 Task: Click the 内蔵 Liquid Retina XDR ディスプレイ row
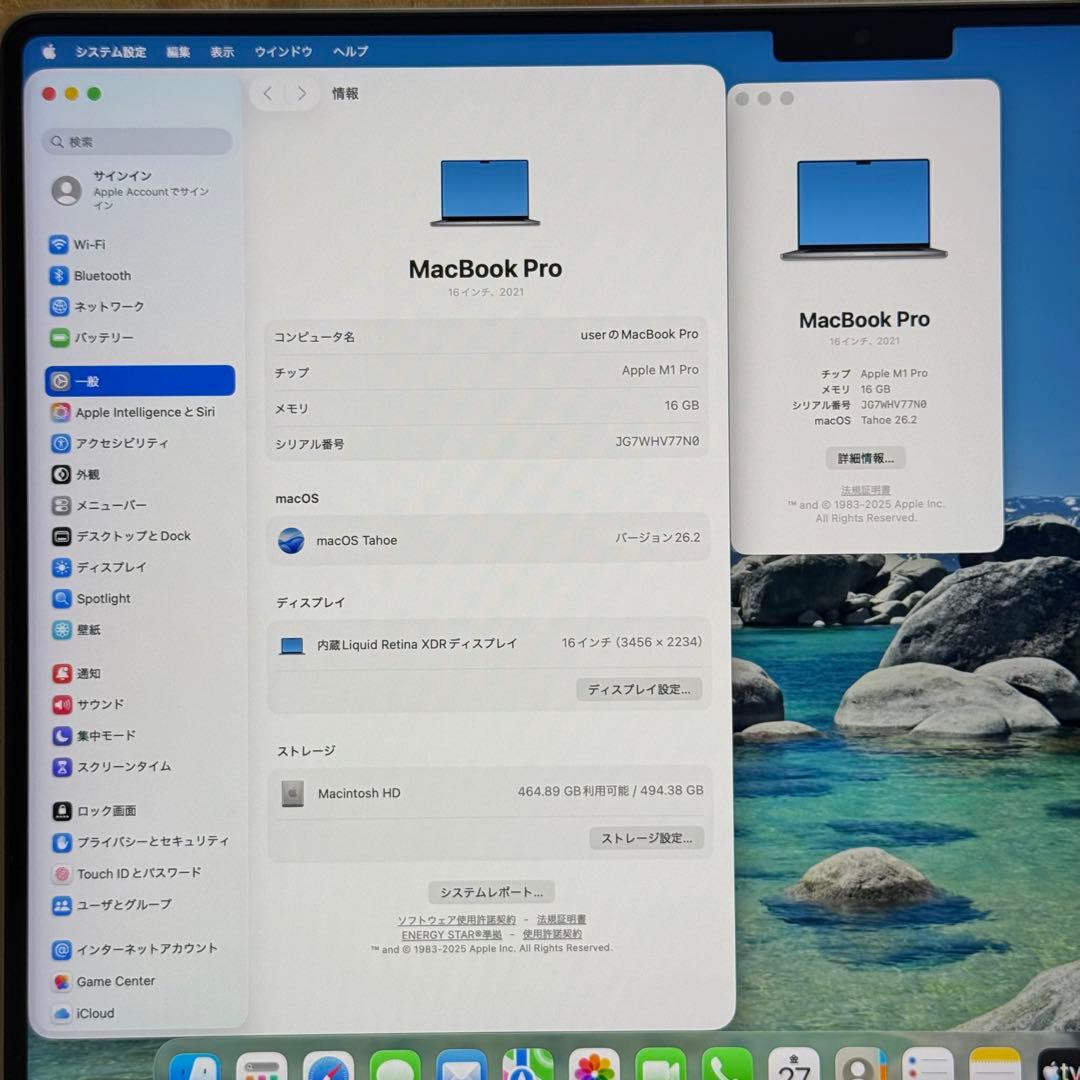[x=489, y=643]
